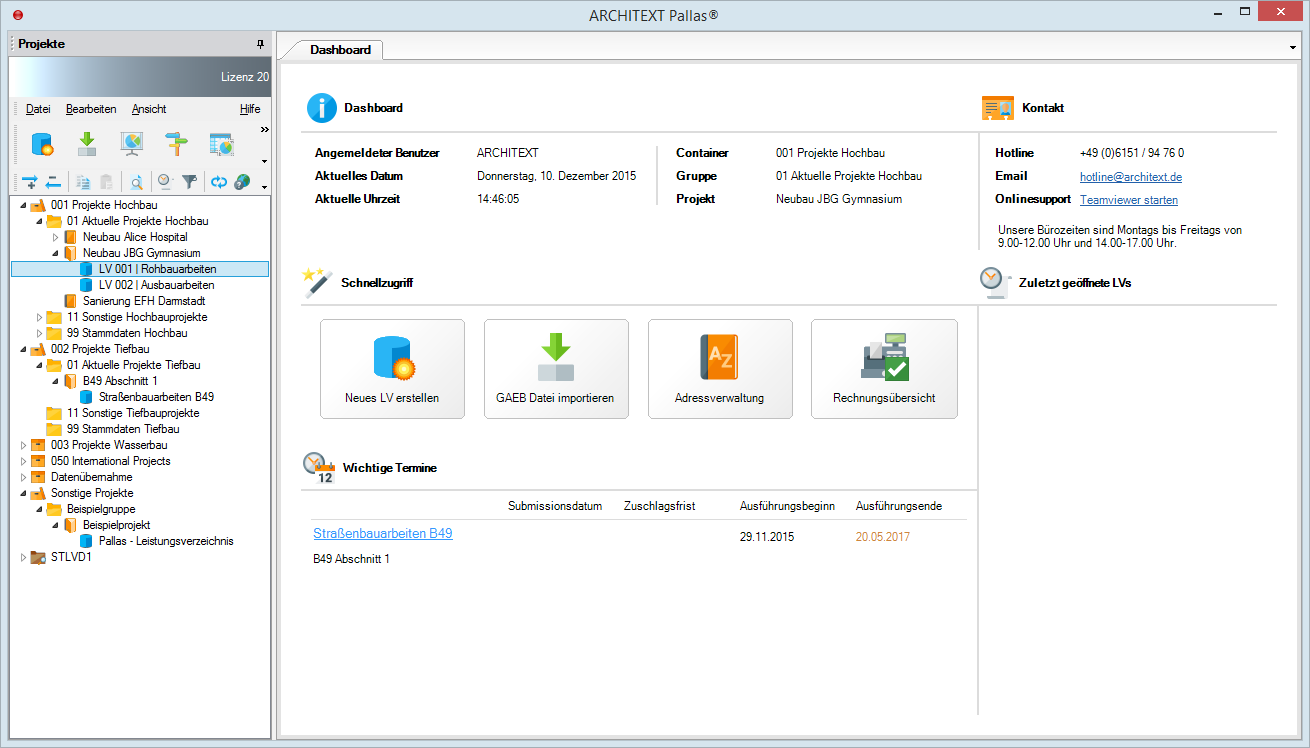The height and width of the screenshot is (748, 1310).
Task: Click the green import arrow toolbar icon
Action: click(x=87, y=144)
